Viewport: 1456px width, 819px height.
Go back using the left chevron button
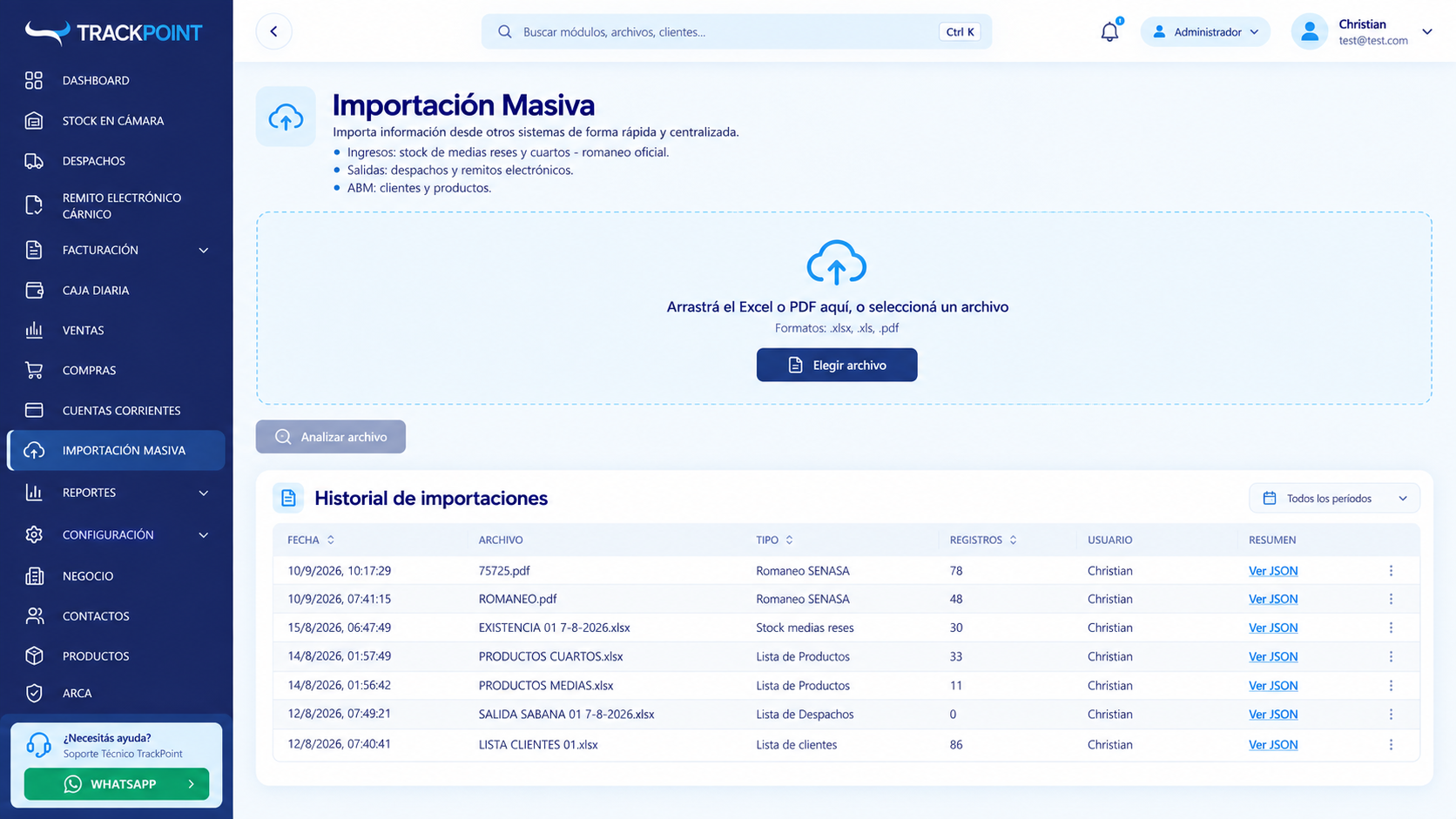tap(274, 31)
